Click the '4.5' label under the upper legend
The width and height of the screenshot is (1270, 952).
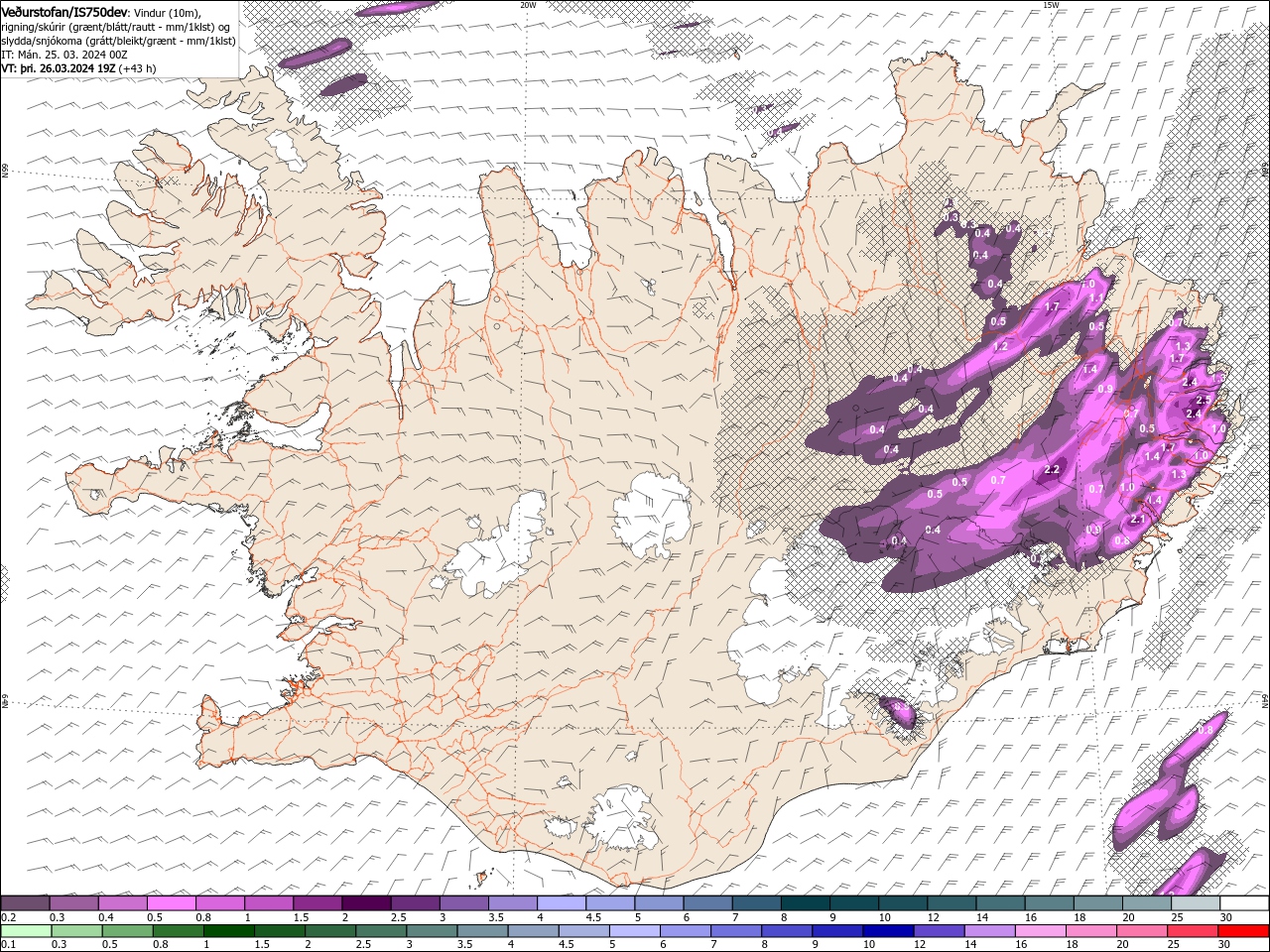pyautogui.click(x=593, y=917)
